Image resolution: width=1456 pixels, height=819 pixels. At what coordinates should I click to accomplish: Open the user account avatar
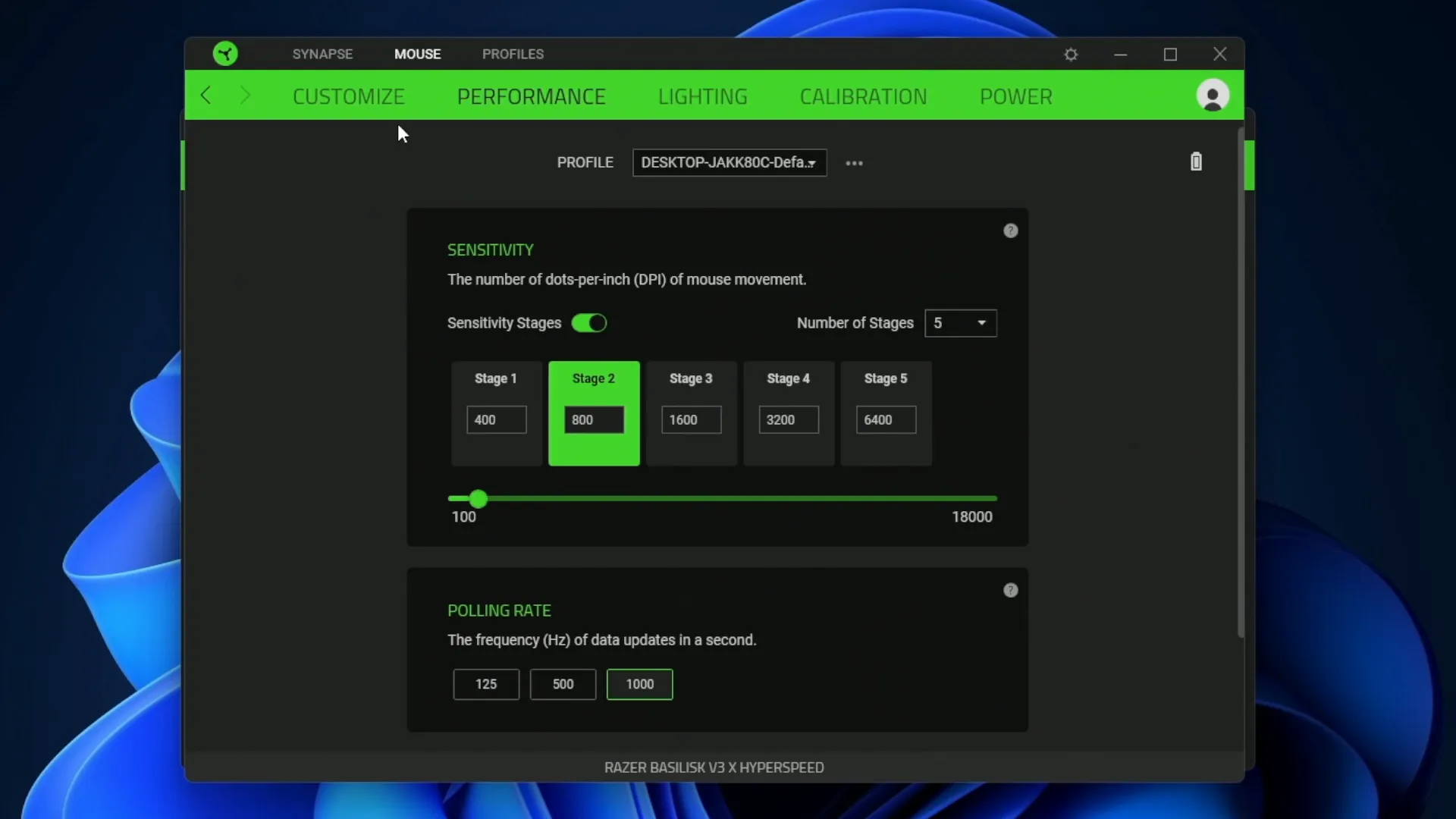(x=1213, y=96)
